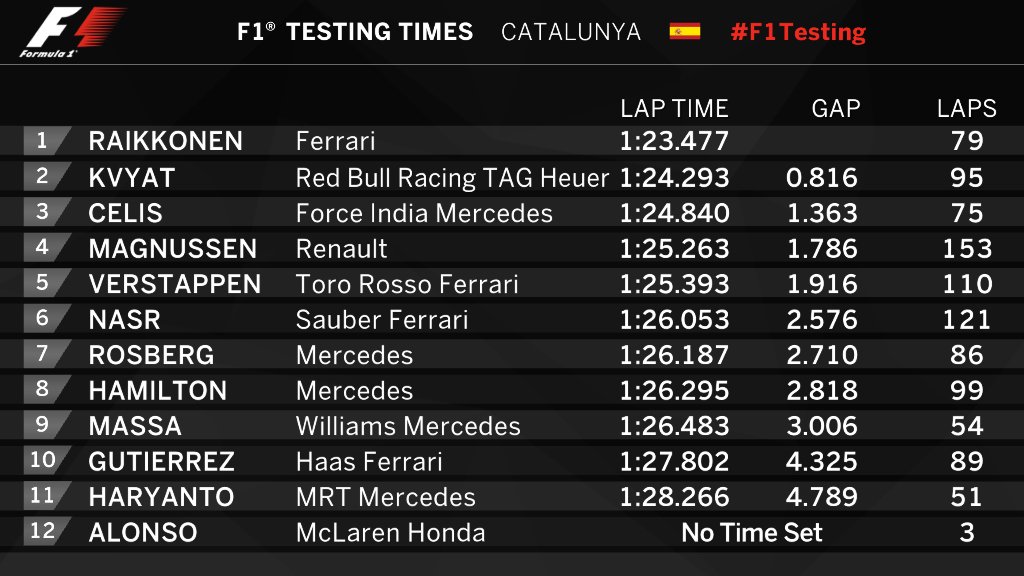
Task: Click the McLaren Honda team name
Action: (390, 533)
